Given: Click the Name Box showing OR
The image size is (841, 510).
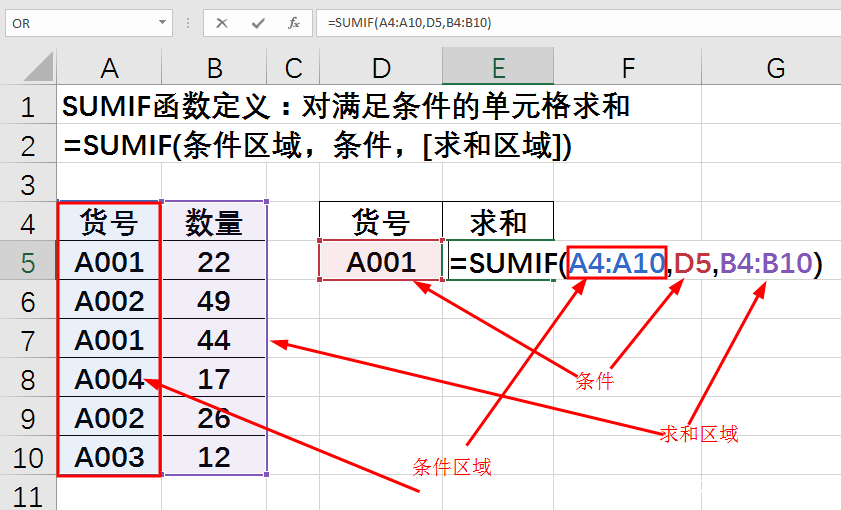Looking at the screenshot, I should [x=89, y=23].
